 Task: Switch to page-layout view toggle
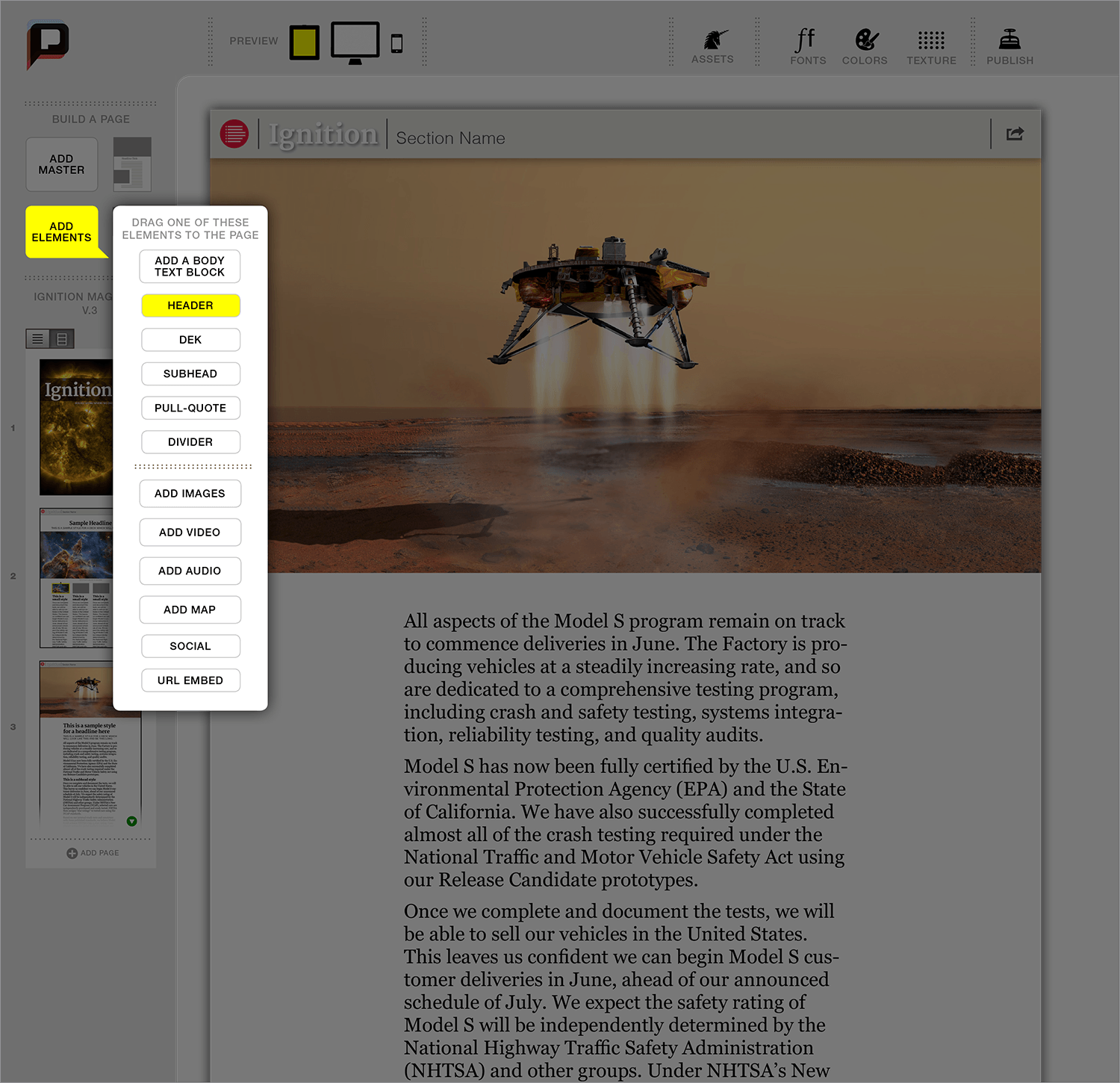pos(62,339)
